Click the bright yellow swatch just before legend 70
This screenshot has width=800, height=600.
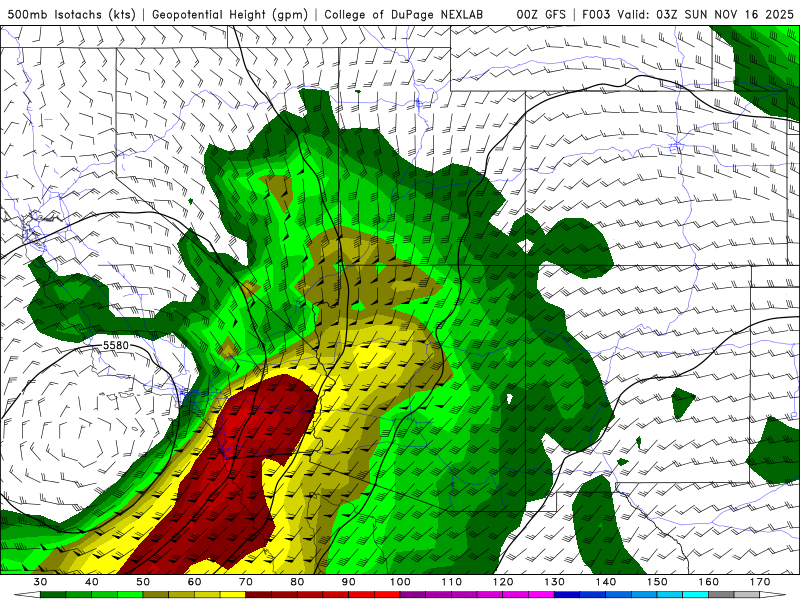tap(233, 595)
